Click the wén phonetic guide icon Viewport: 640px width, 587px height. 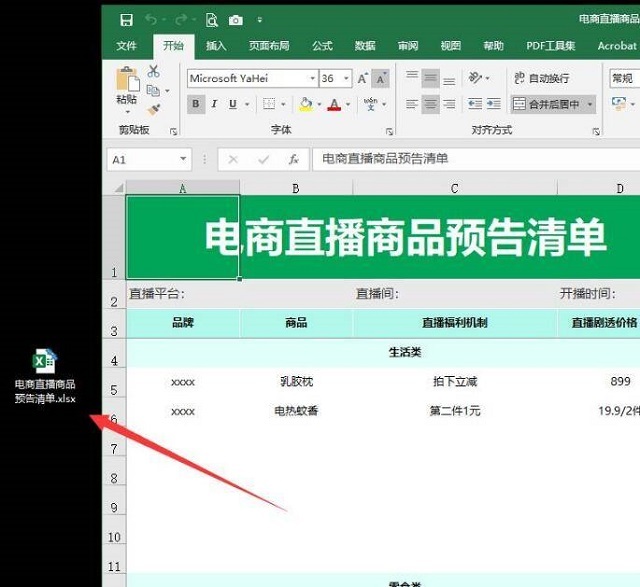click(371, 104)
